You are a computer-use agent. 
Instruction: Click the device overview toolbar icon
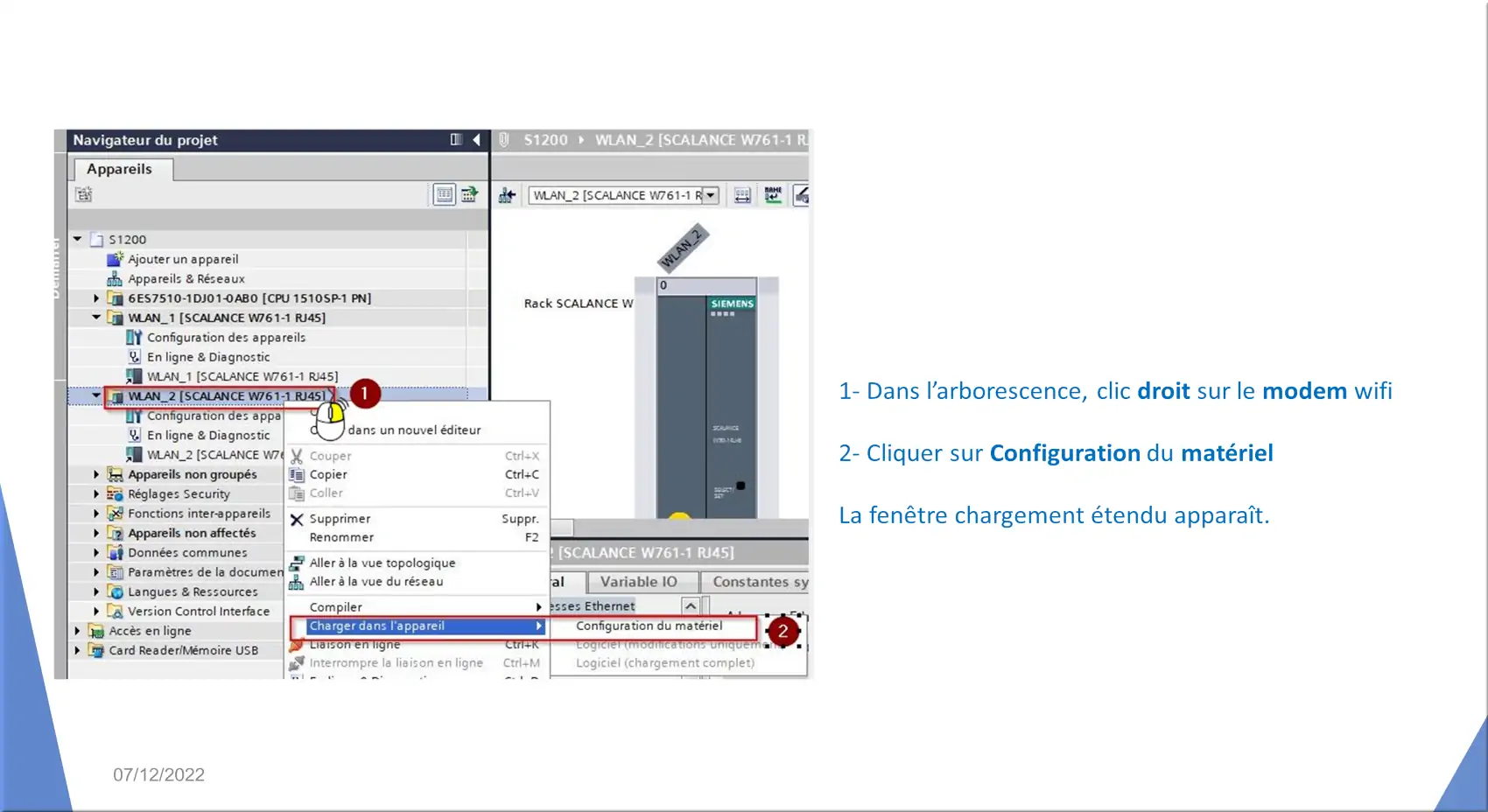742,195
